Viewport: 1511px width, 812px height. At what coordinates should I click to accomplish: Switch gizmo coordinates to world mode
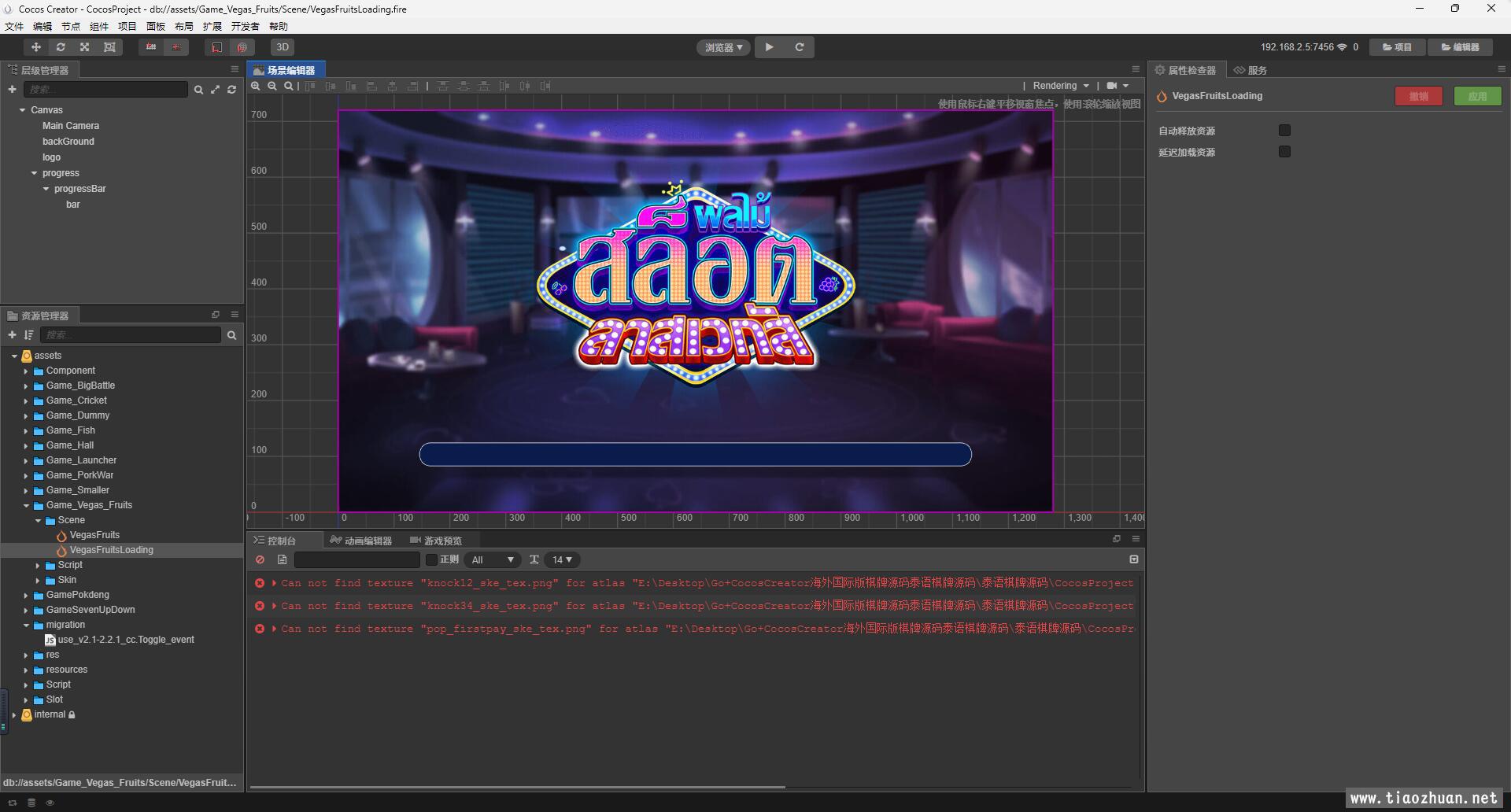click(242, 47)
